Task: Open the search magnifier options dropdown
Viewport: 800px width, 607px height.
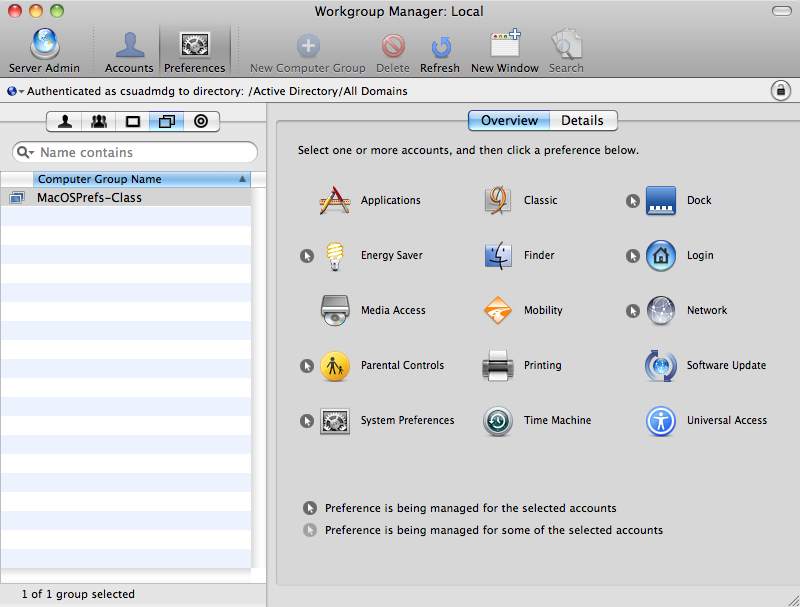Action: (25, 152)
